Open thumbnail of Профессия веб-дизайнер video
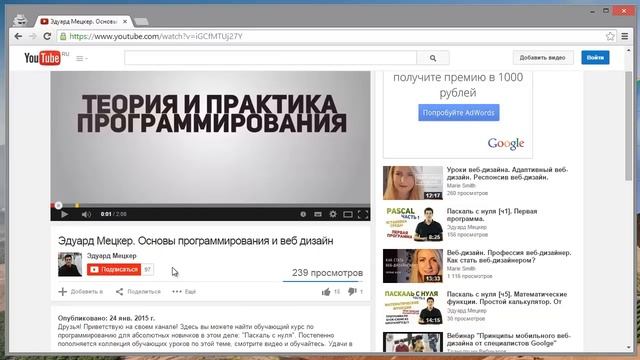Viewport: 640px width, 360px height. [x=413, y=266]
